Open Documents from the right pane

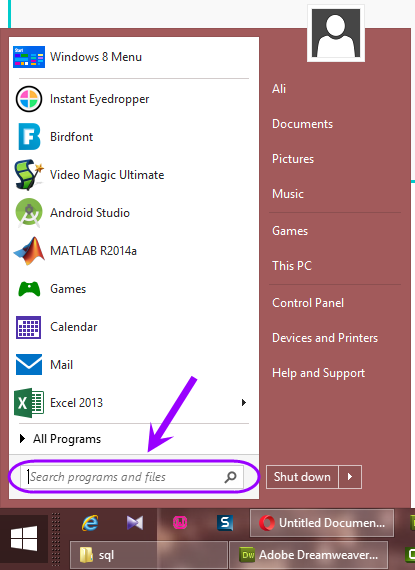tap(302, 124)
